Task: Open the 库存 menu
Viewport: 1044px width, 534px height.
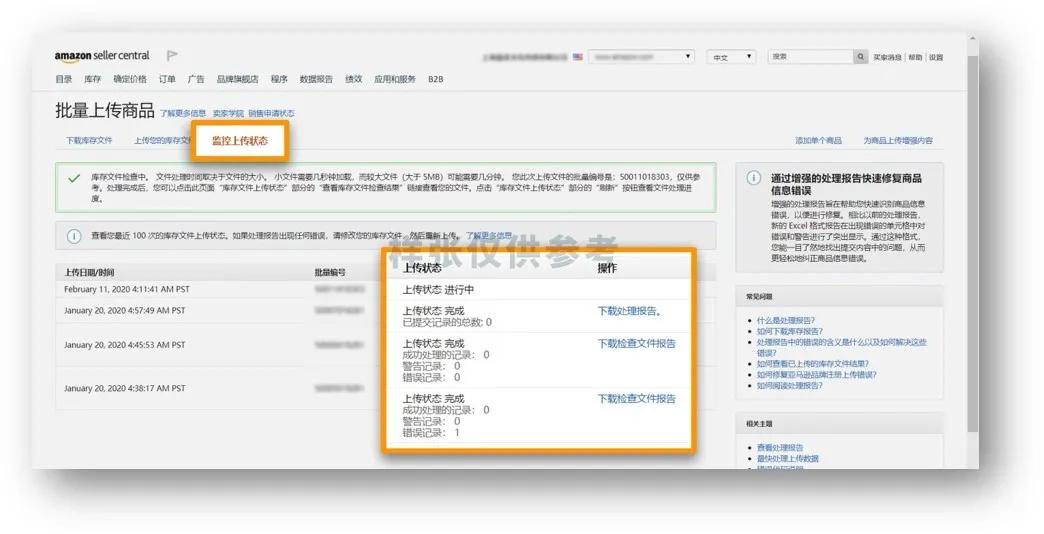Action: click(x=93, y=79)
